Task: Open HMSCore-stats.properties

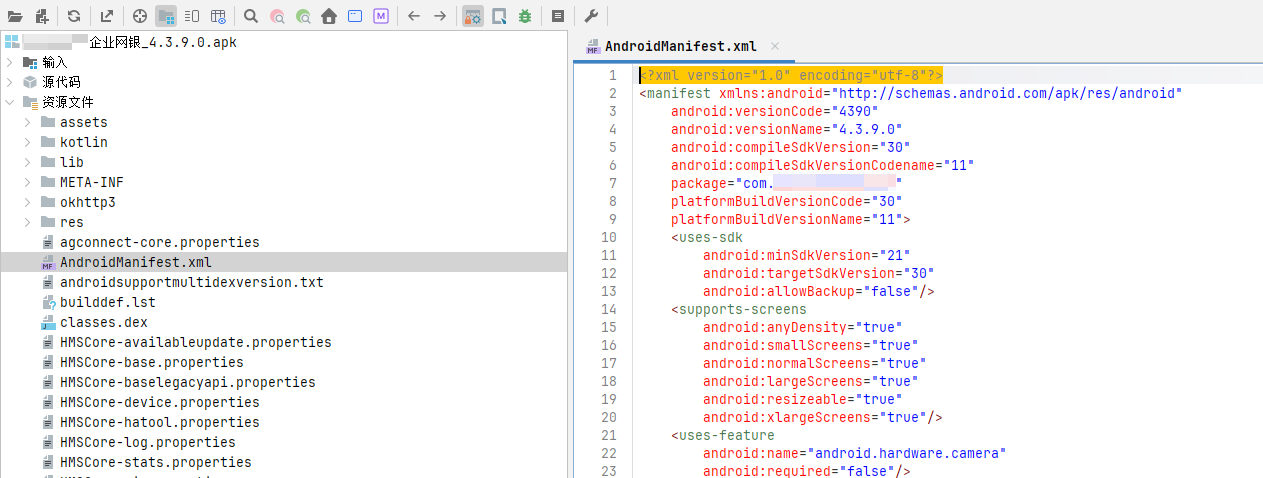Action: pyautogui.click(x=155, y=462)
